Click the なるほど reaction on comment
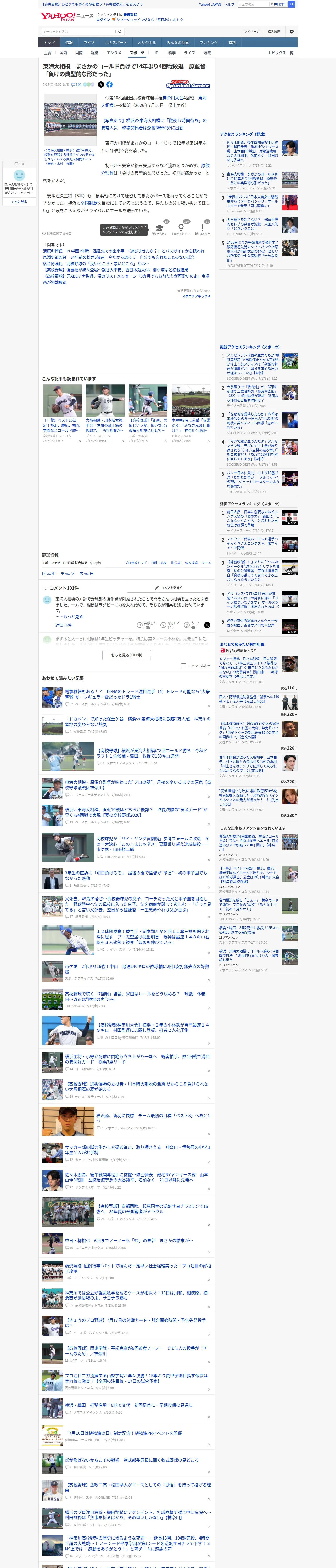Screen dimensions: 336x1568 164,625
